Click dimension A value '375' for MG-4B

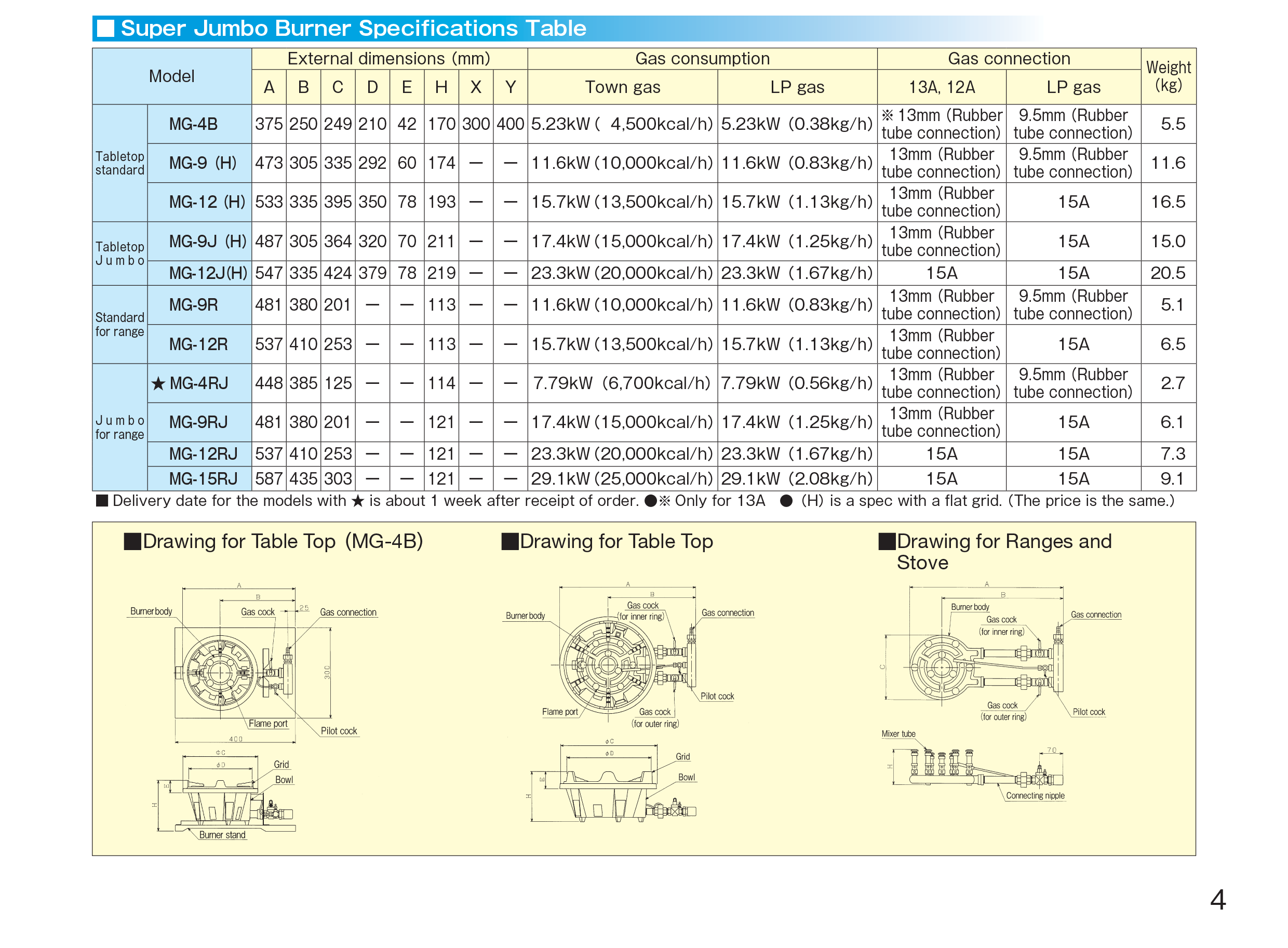pos(269,124)
